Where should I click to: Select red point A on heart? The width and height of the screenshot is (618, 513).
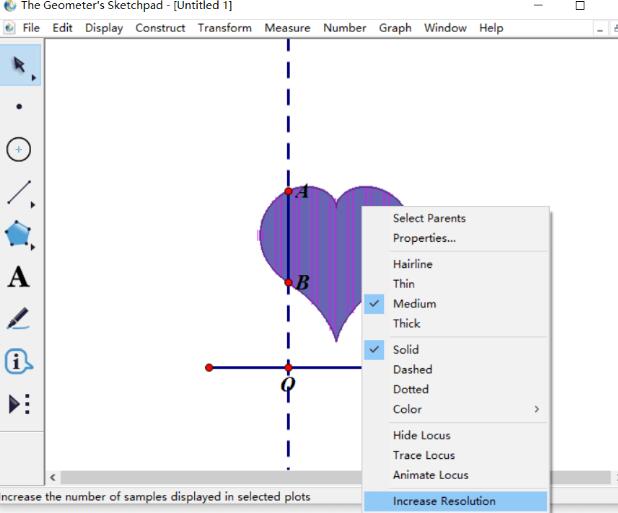click(288, 191)
